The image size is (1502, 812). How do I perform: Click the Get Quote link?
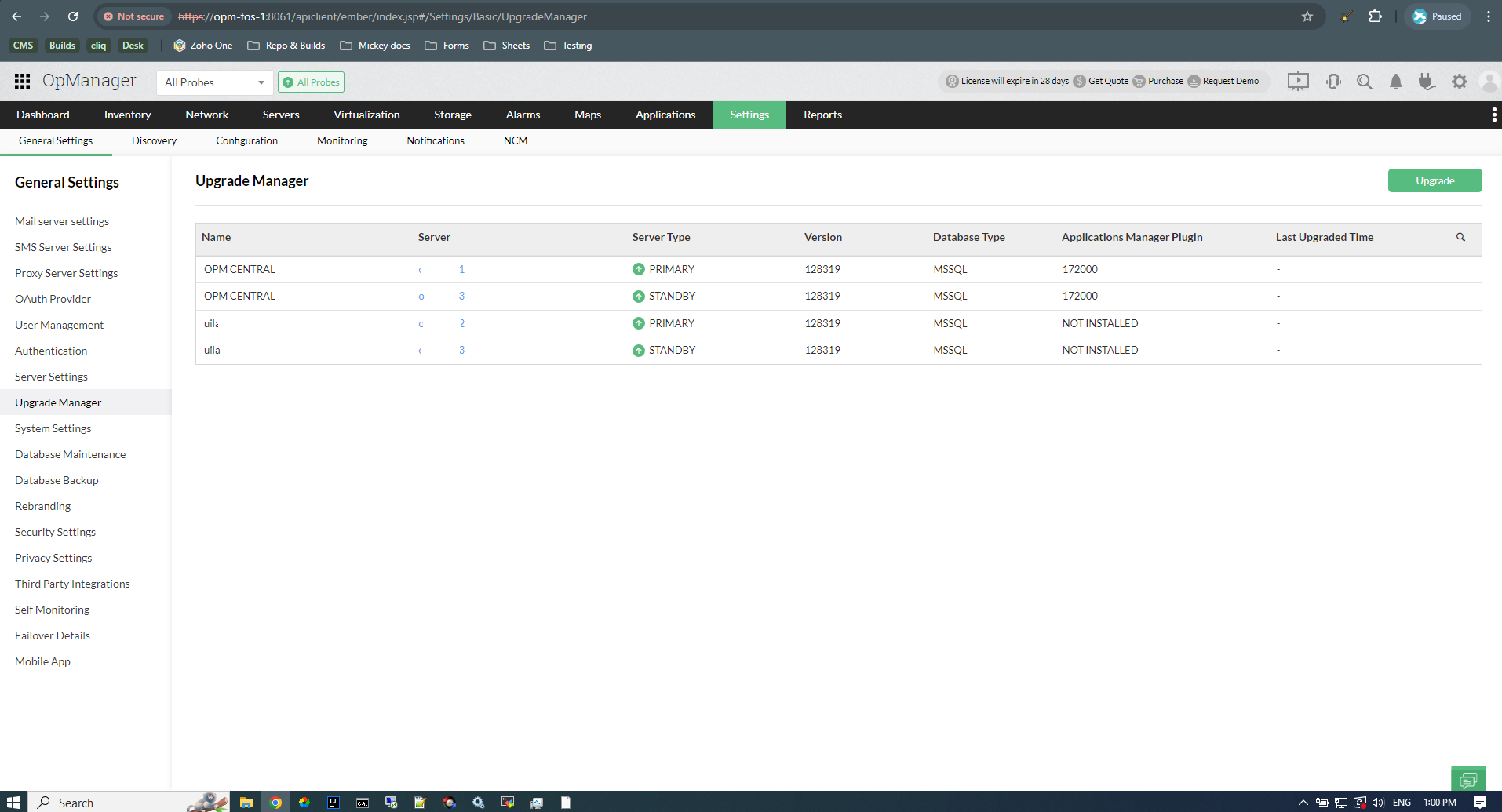[x=1108, y=81]
